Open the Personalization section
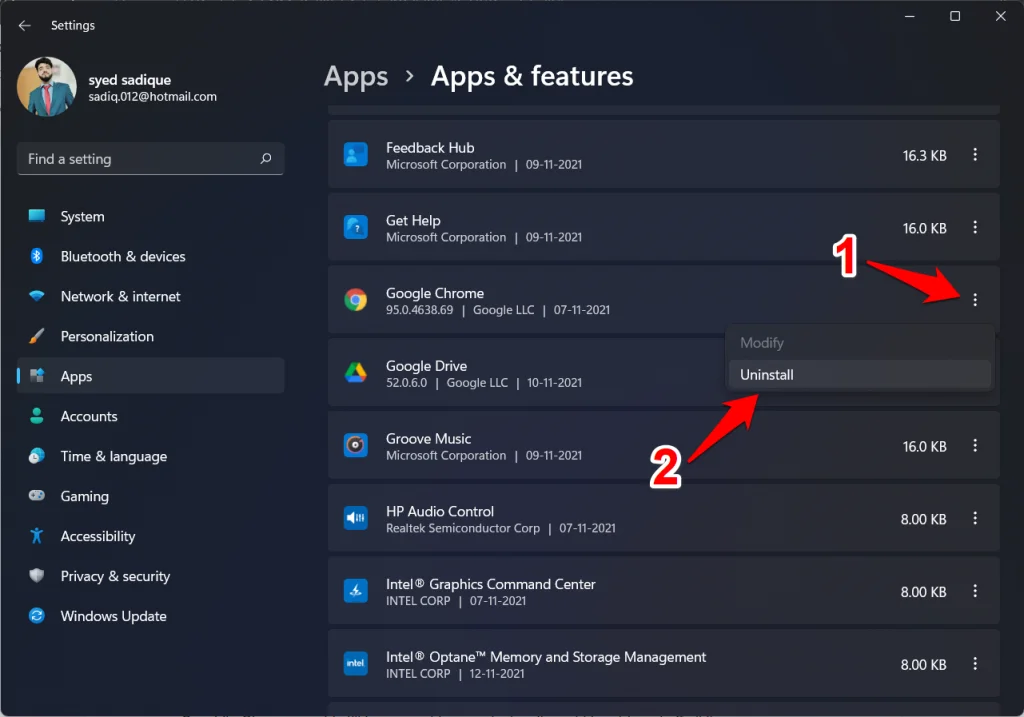 (150, 336)
